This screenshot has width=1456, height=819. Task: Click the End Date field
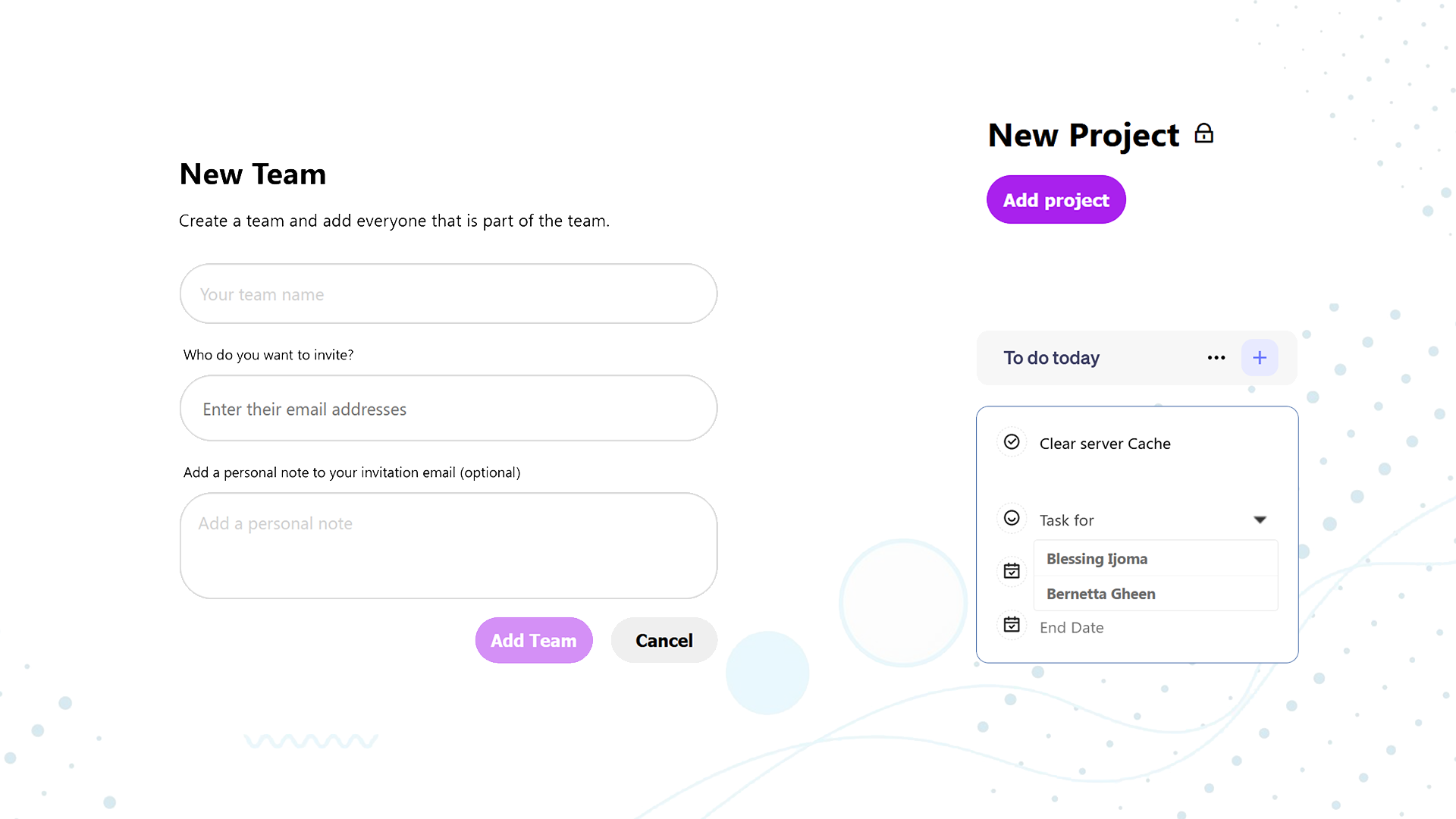[x=1072, y=628]
